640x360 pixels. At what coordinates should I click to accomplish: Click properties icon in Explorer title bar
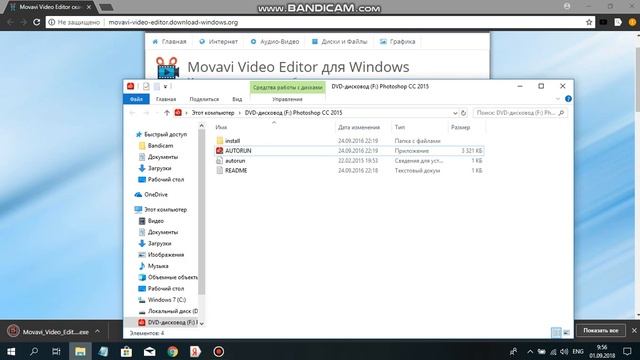[146, 87]
